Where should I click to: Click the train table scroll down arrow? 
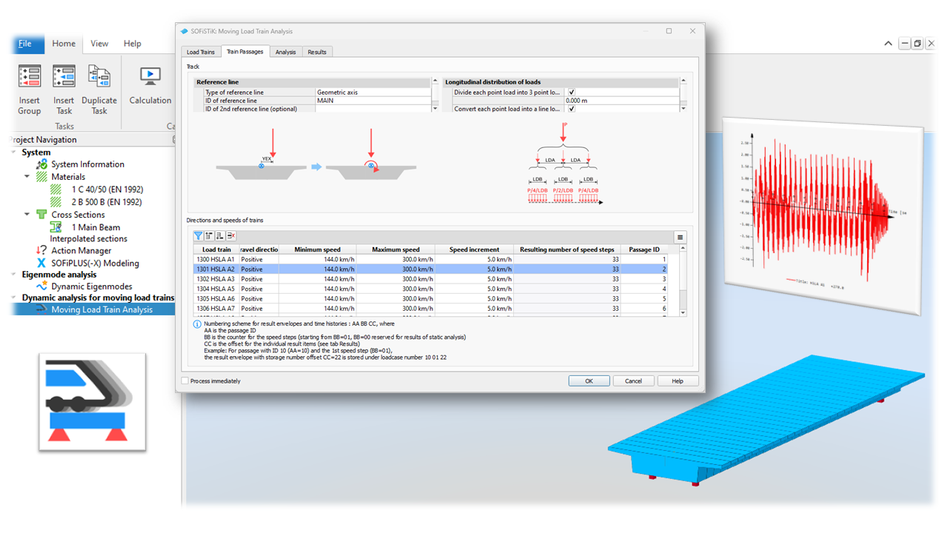[683, 312]
